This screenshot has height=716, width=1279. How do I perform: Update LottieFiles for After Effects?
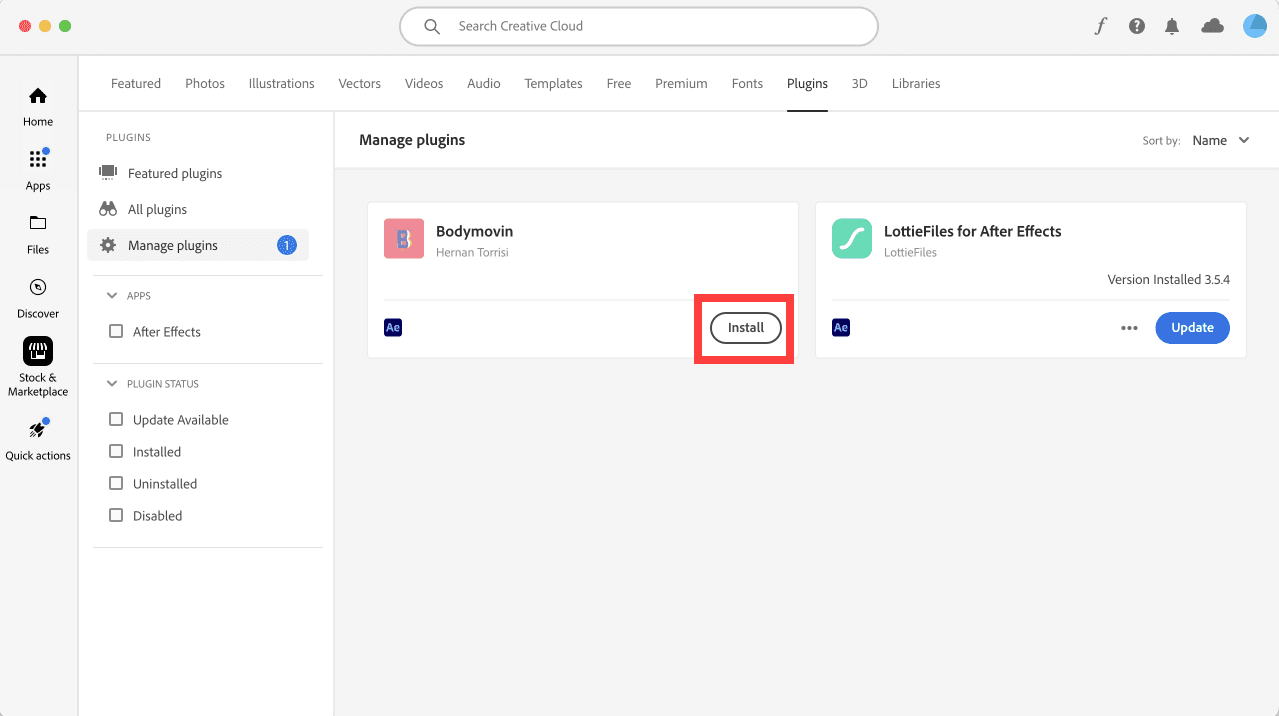pyautogui.click(x=1192, y=328)
